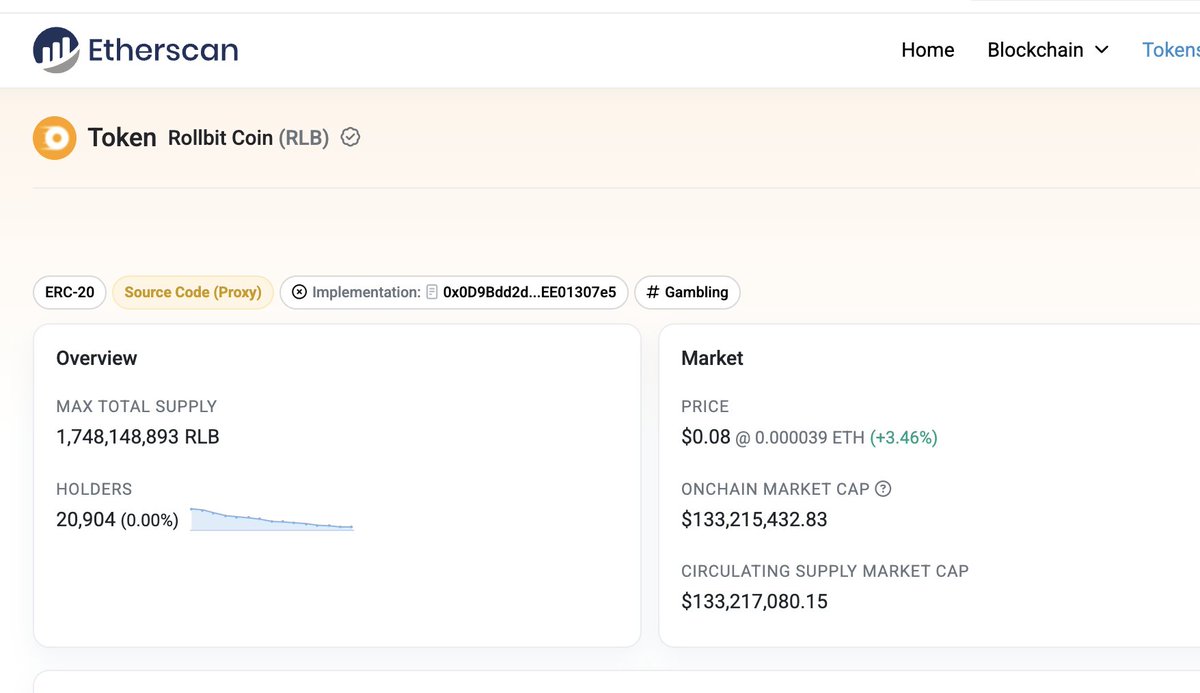Click the Market card heading
The height and width of the screenshot is (693, 1200).
pos(712,358)
